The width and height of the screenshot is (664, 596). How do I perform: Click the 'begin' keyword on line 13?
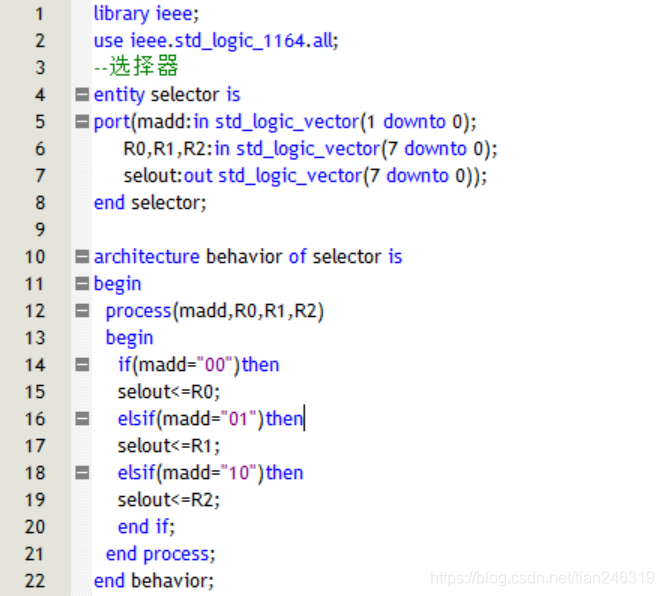tap(129, 339)
